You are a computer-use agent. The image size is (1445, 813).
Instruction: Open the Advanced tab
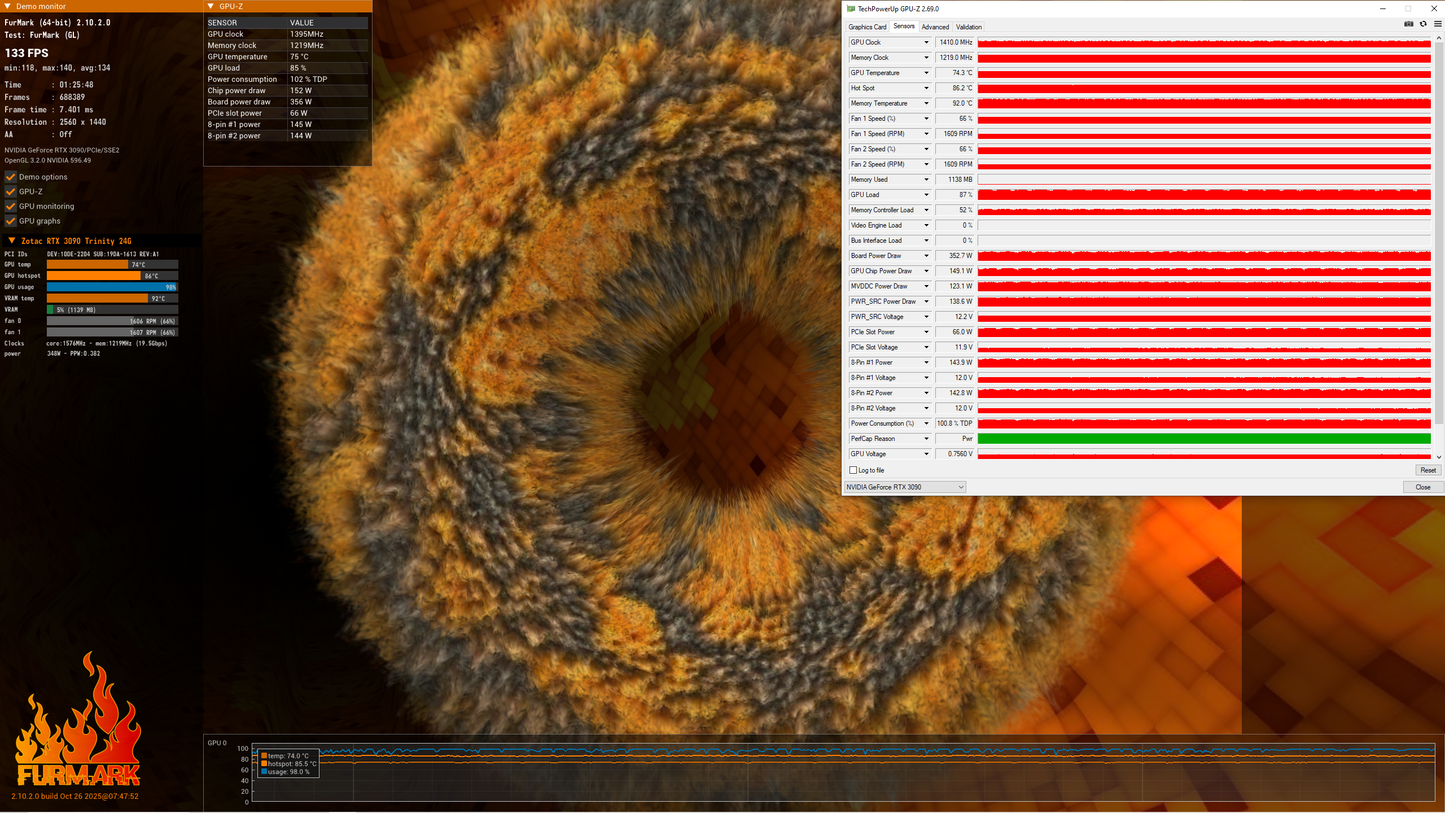[935, 27]
